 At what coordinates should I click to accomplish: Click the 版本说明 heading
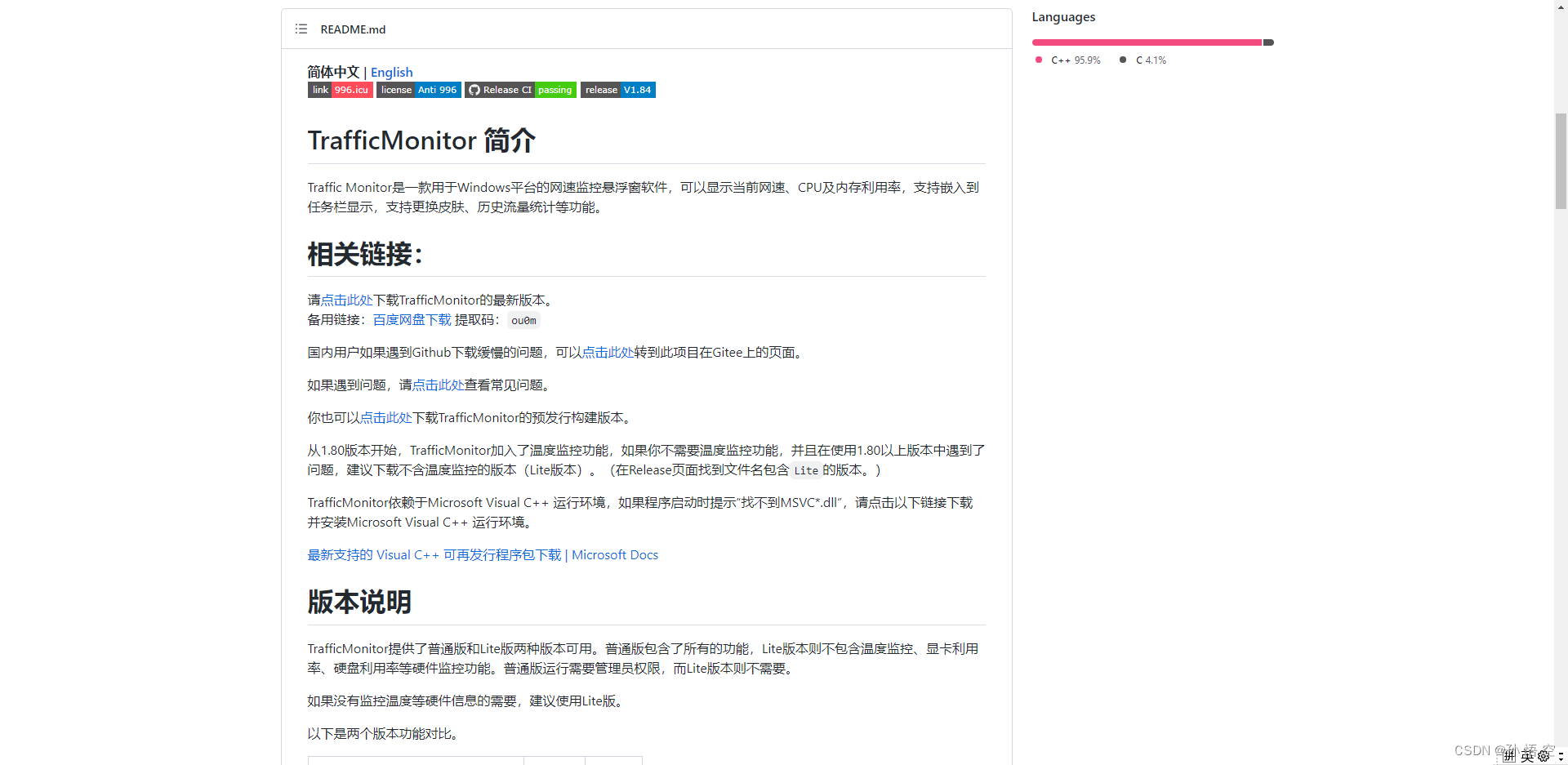(359, 602)
